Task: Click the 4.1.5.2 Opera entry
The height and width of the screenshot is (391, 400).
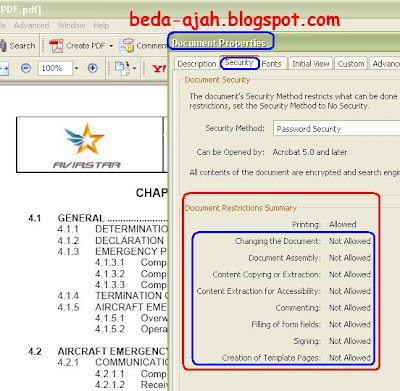Action: pyautogui.click(x=131, y=329)
